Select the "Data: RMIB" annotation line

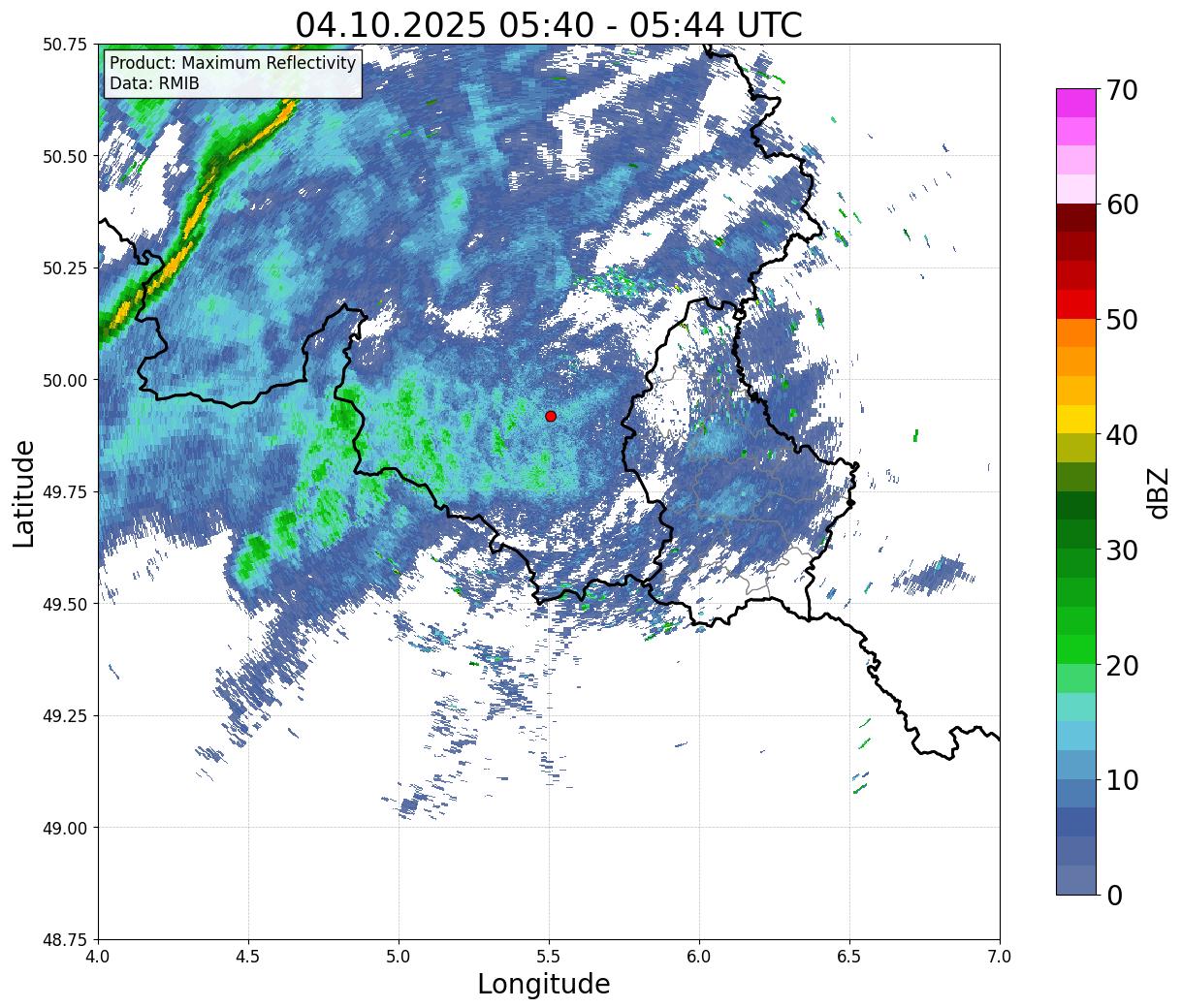click(x=154, y=84)
